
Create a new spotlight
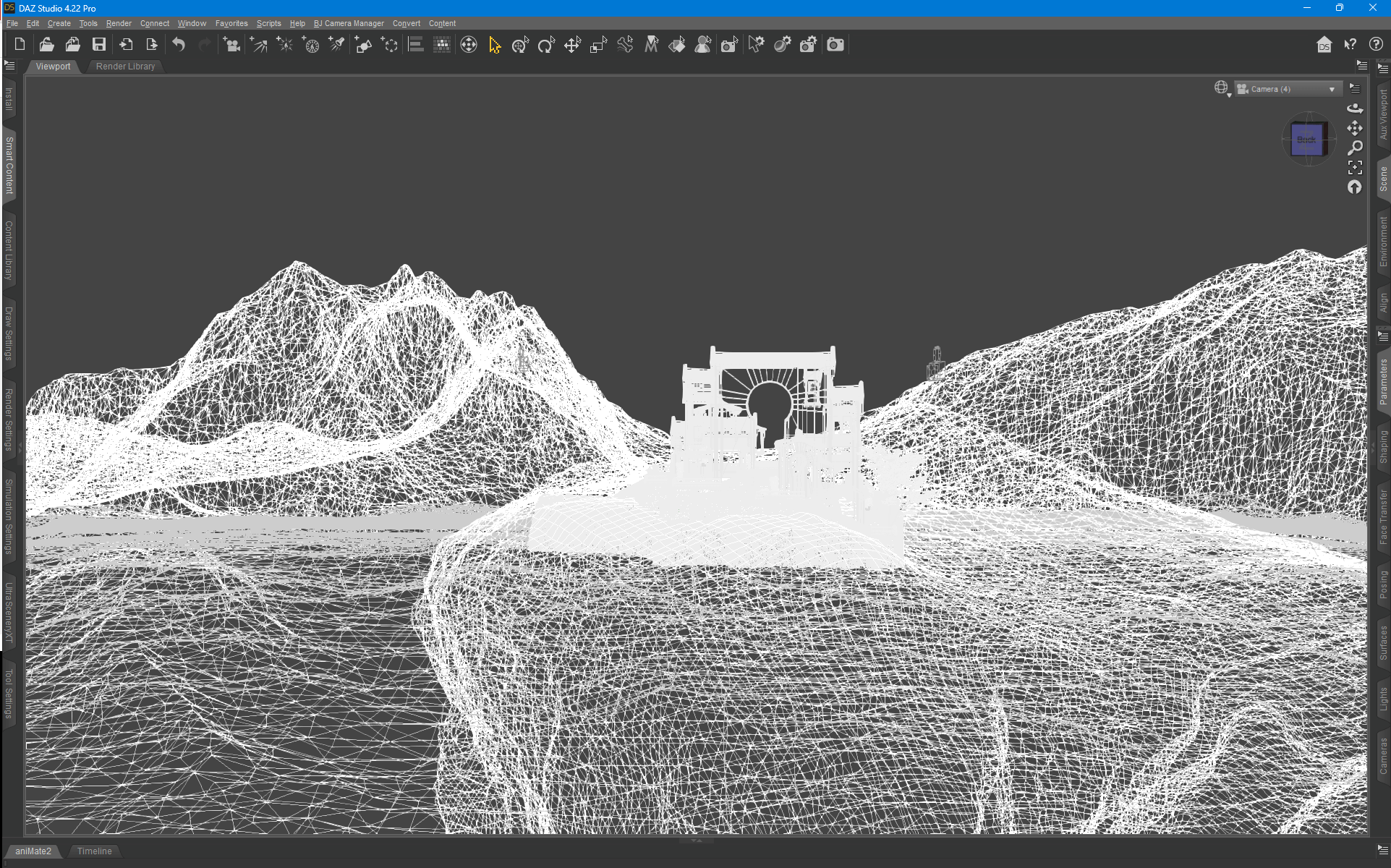click(337, 45)
